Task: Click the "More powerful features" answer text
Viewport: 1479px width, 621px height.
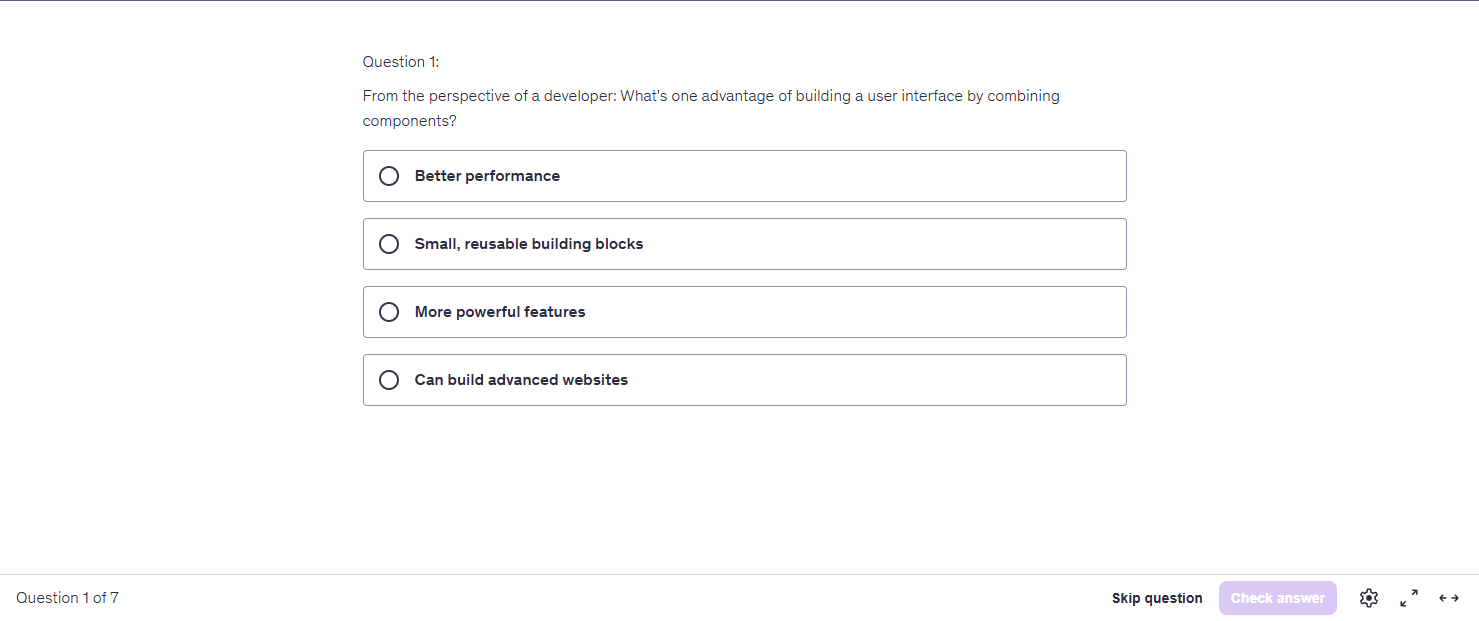Action: coord(500,312)
